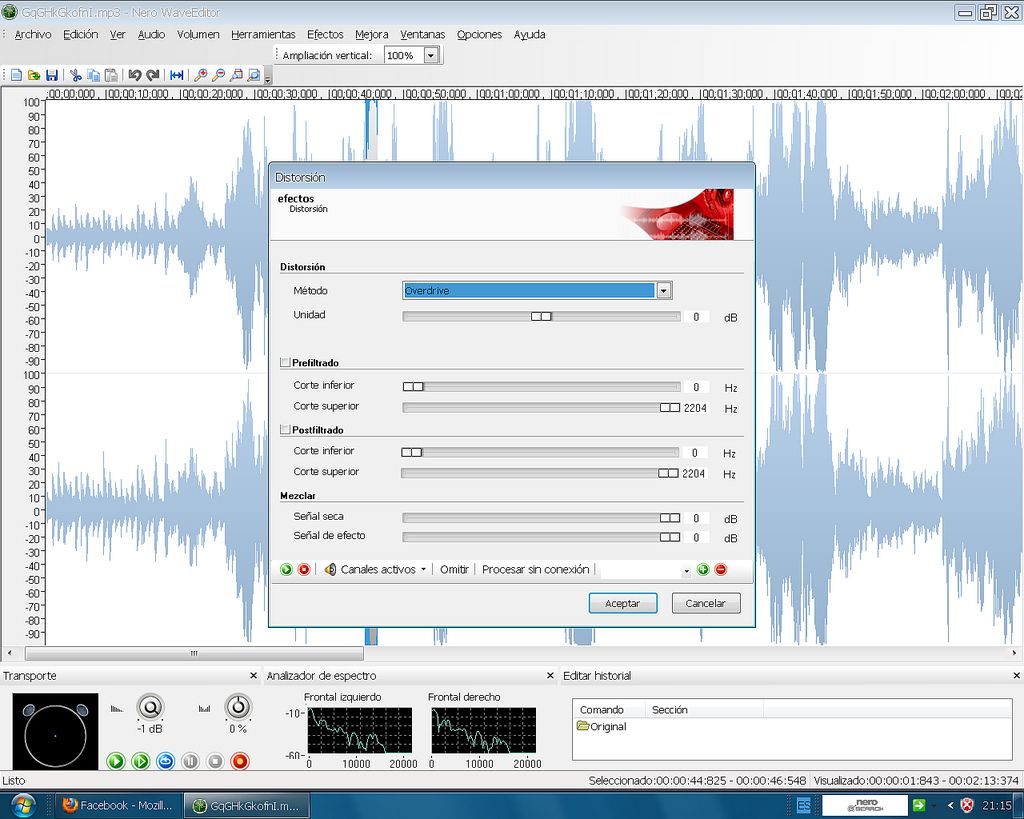The height and width of the screenshot is (819, 1024).
Task: Click the Cancelar button
Action: tap(705, 603)
